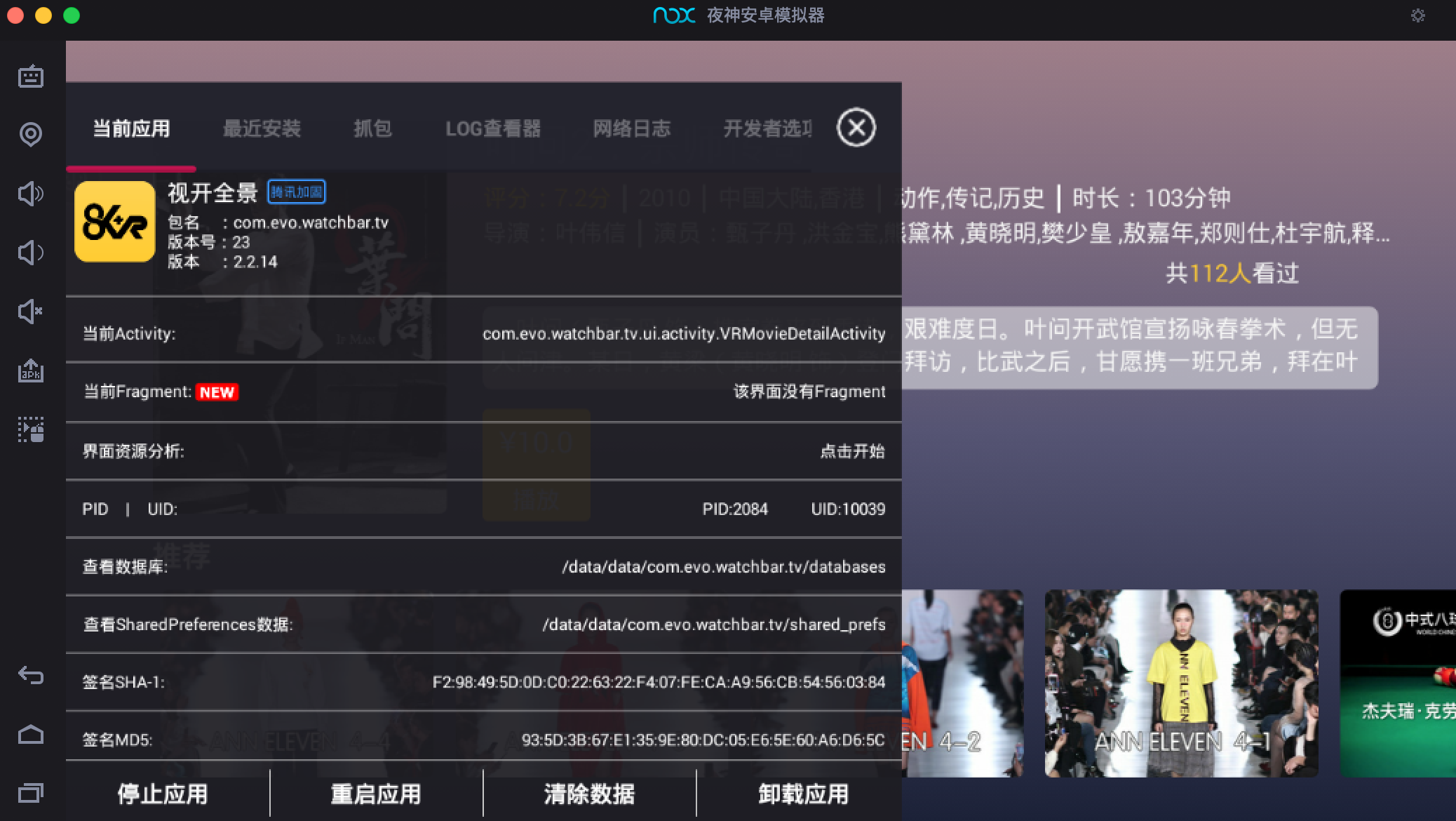Viewport: 1456px width, 821px height.
Task: Open the recent apps icon in sidebar
Action: point(30,793)
